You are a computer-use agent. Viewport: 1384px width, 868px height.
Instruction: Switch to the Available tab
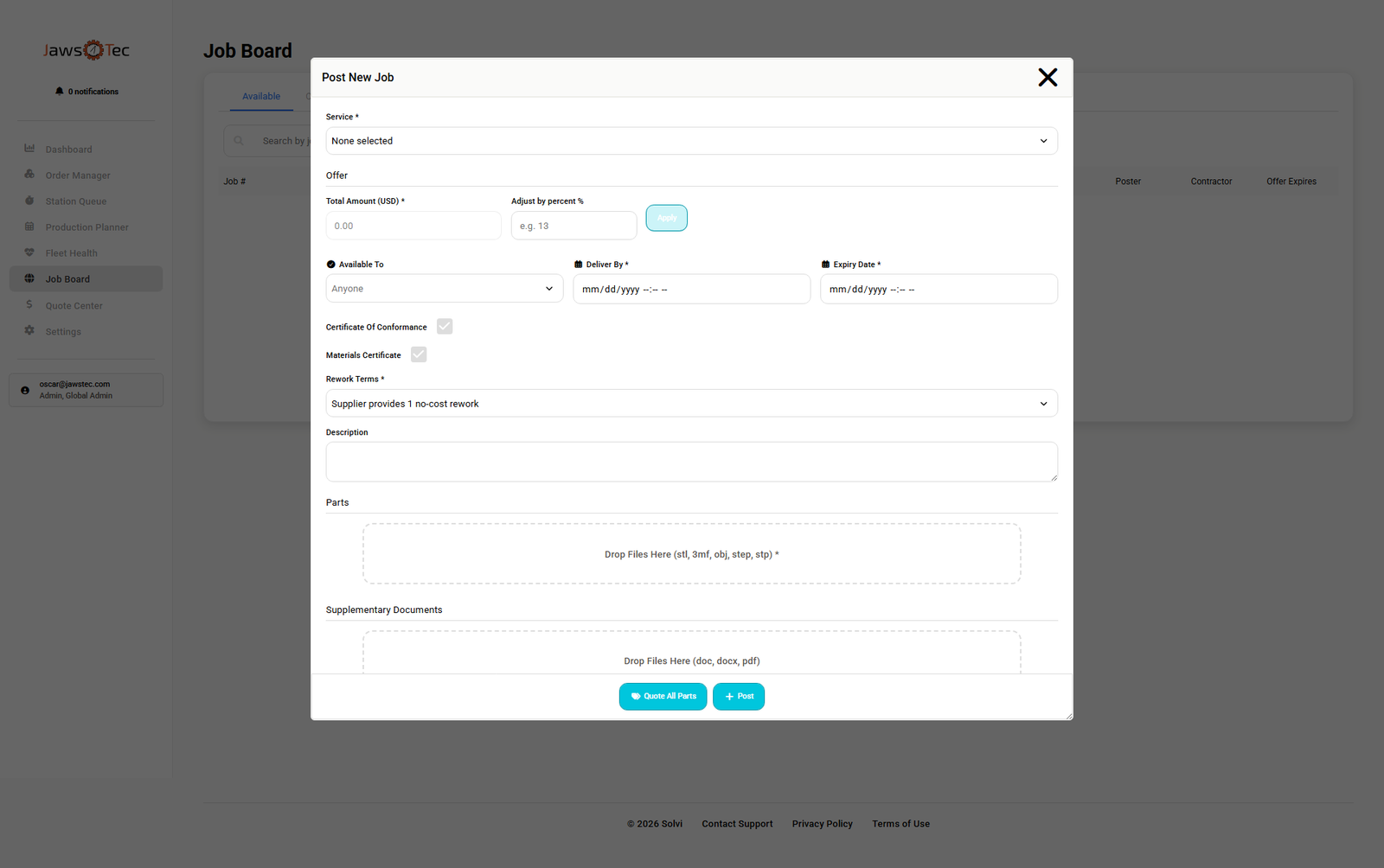coord(261,97)
